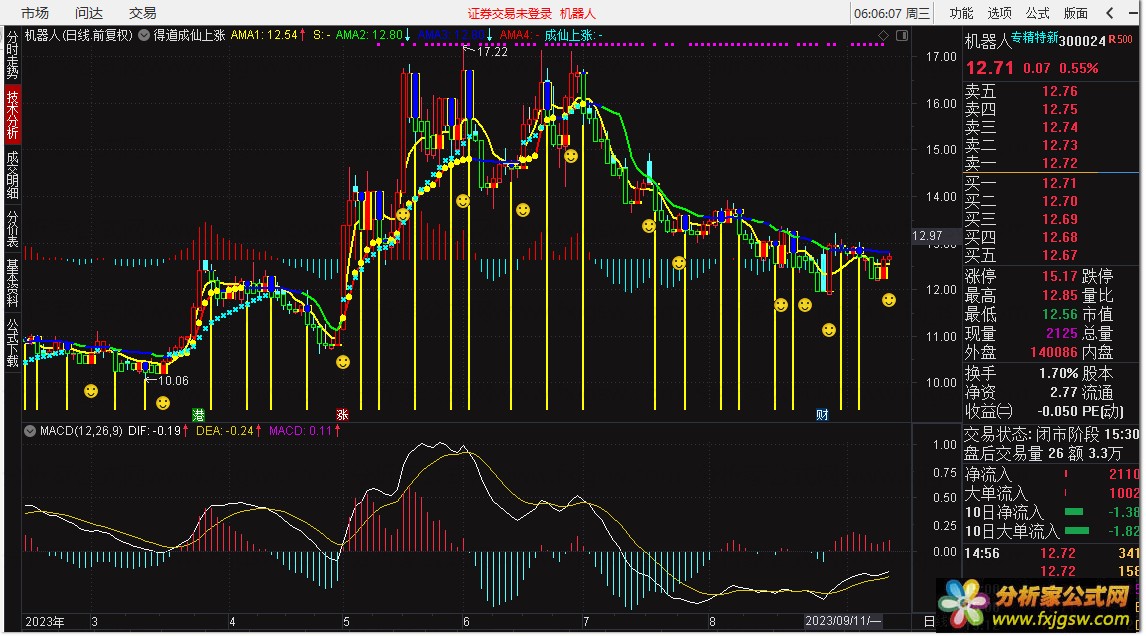Screen dimensions: 1146x636
Task: Expand the MACD indicator dropdown
Action: click(30, 431)
